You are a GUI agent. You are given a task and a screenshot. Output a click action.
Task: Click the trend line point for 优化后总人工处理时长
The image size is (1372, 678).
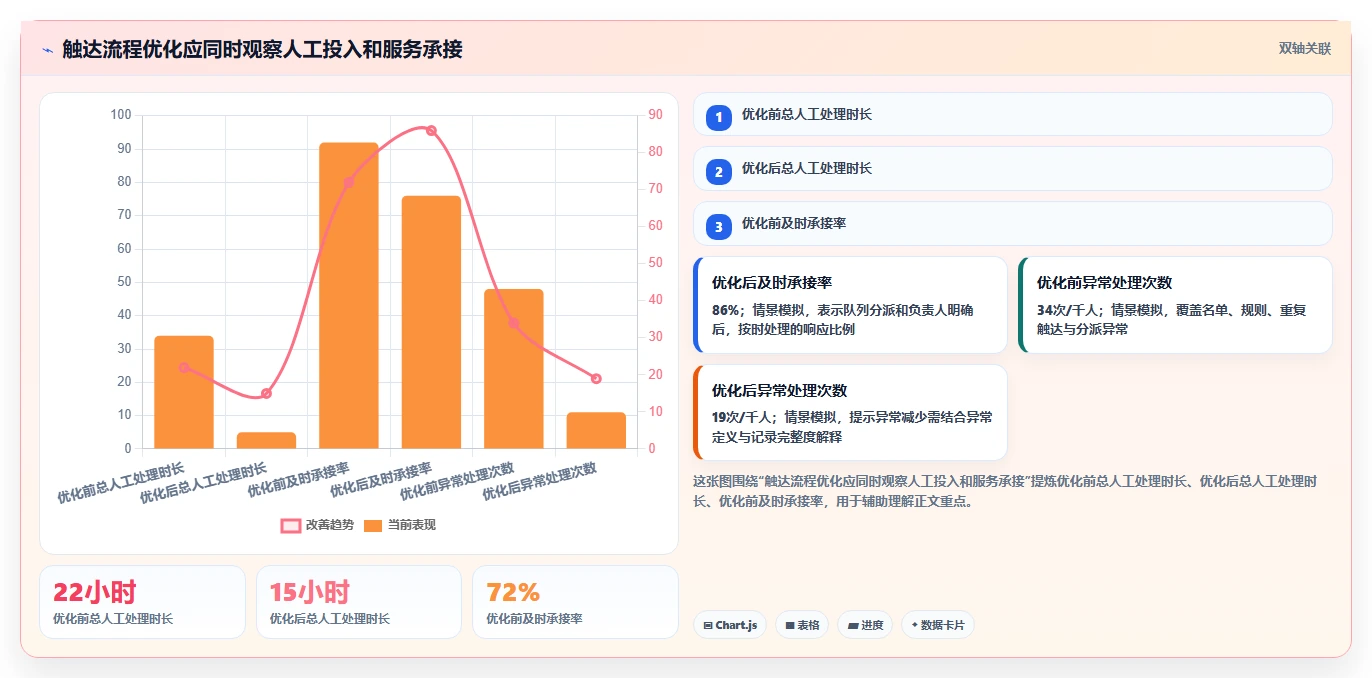266,393
